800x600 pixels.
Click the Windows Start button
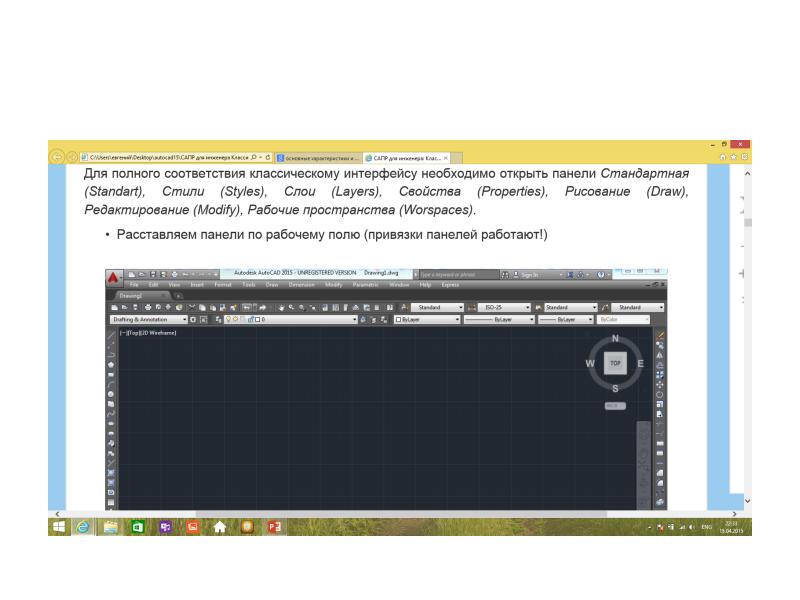pos(59,527)
